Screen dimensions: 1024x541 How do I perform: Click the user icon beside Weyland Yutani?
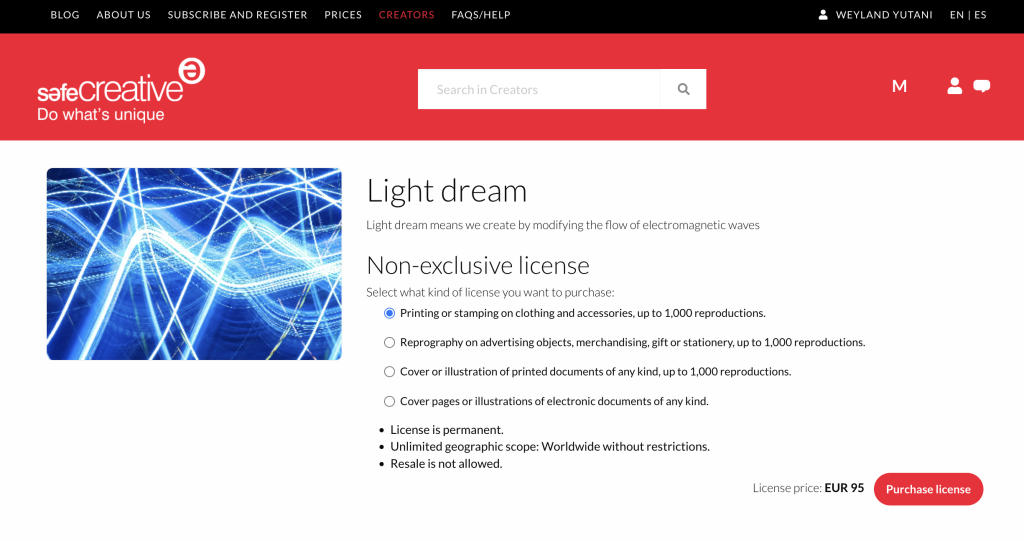pyautogui.click(x=823, y=15)
